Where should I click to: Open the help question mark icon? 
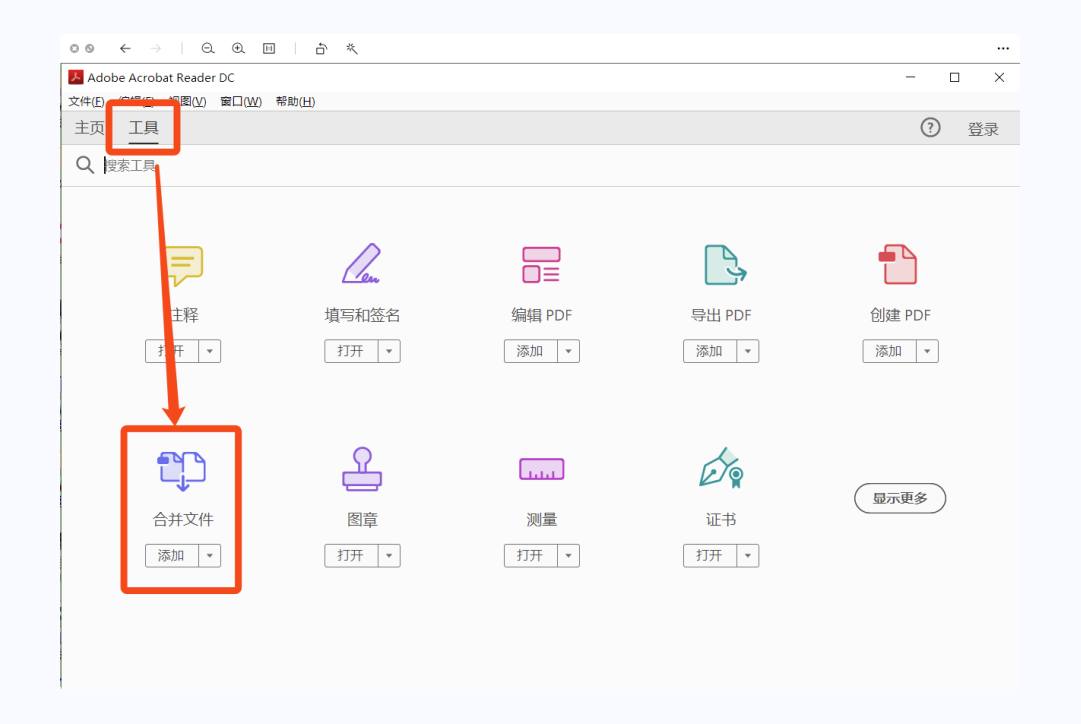point(930,128)
